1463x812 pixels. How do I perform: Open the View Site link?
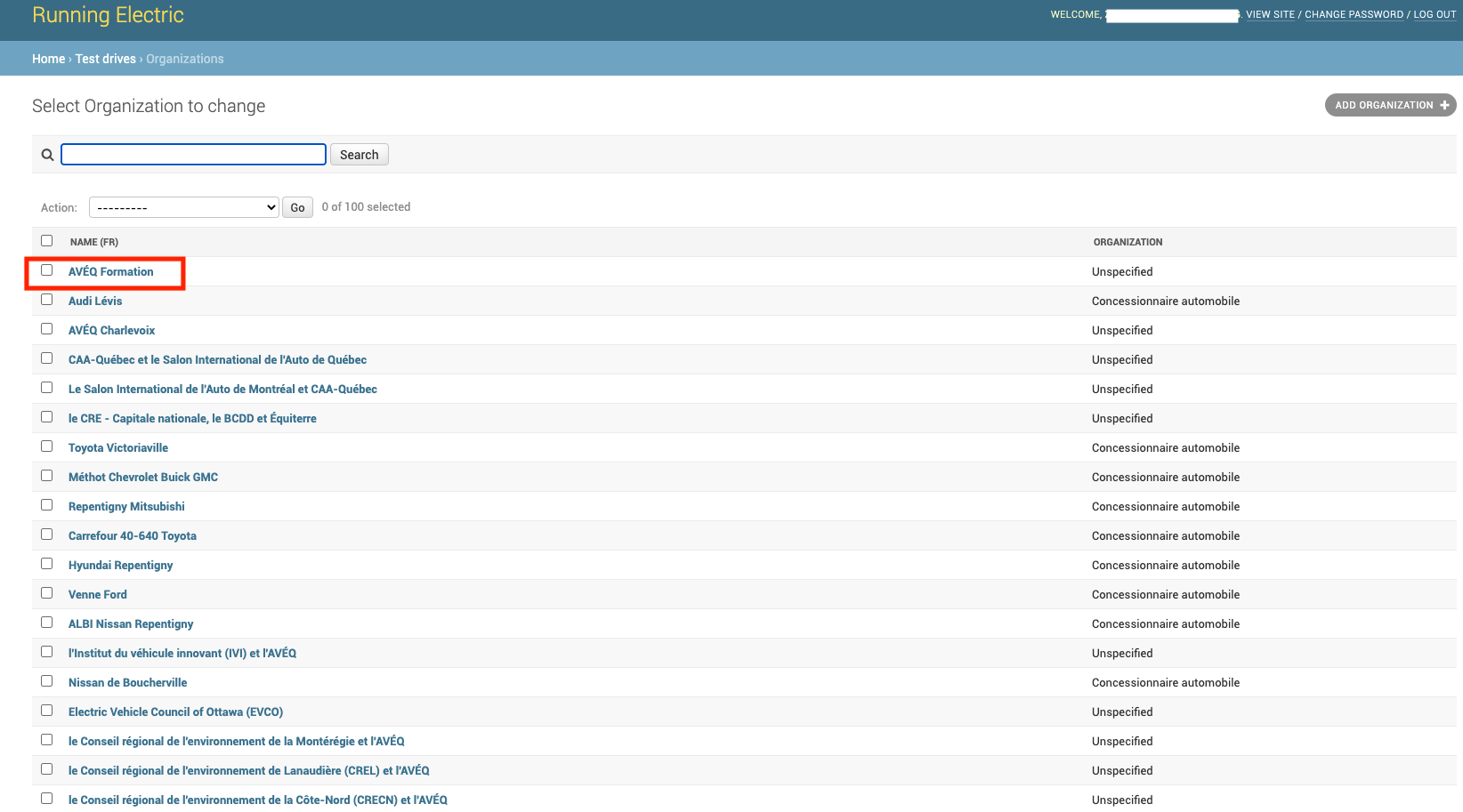(1270, 14)
